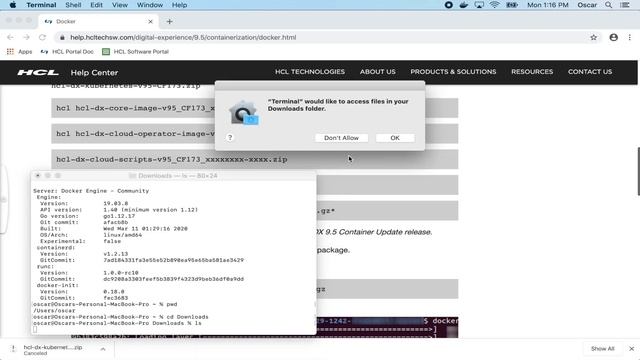The image size is (640, 360).
Task: Open the Wi-Fi status menu
Action: [x=495, y=5]
